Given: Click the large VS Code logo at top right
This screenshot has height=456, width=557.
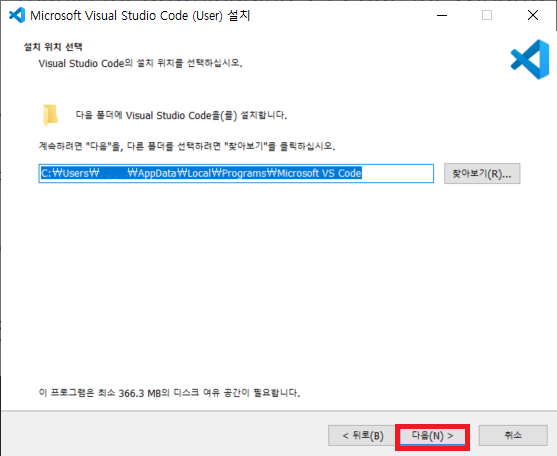Looking at the screenshot, I should coord(530,59).
